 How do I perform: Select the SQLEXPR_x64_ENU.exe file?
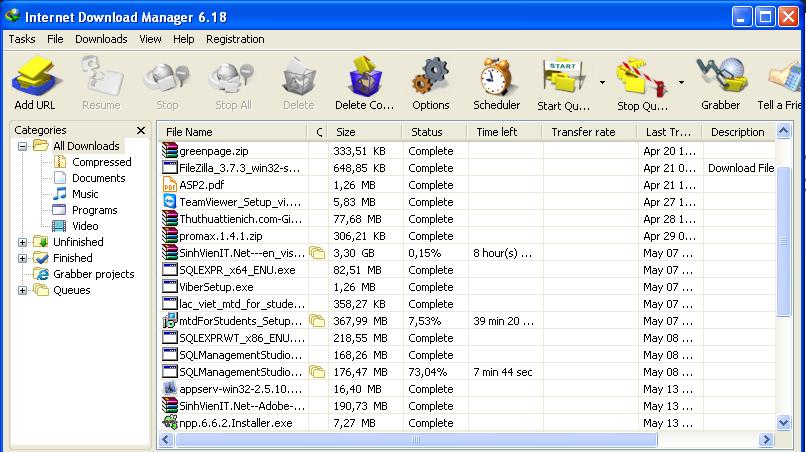237,270
